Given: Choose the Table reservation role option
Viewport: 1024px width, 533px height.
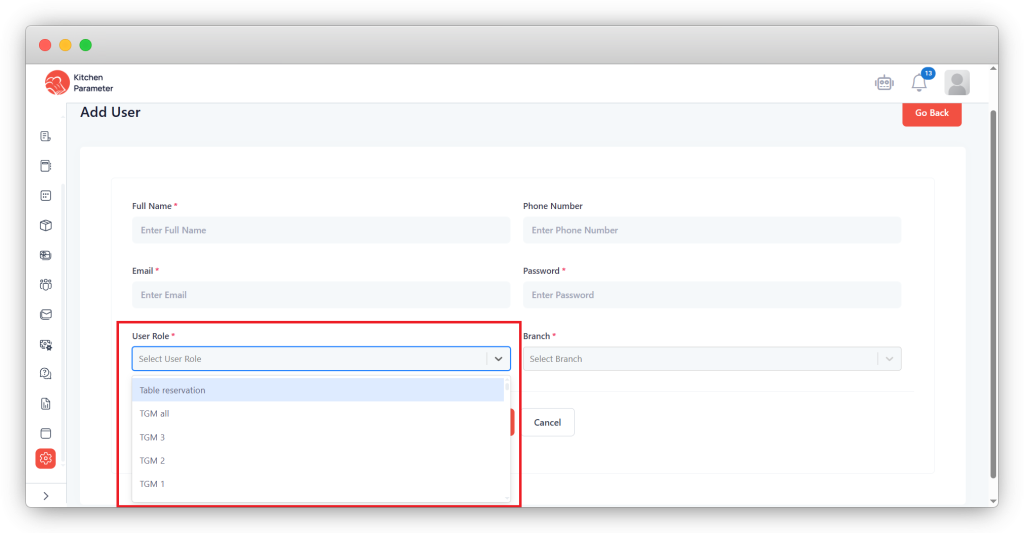Looking at the screenshot, I should 317,390.
